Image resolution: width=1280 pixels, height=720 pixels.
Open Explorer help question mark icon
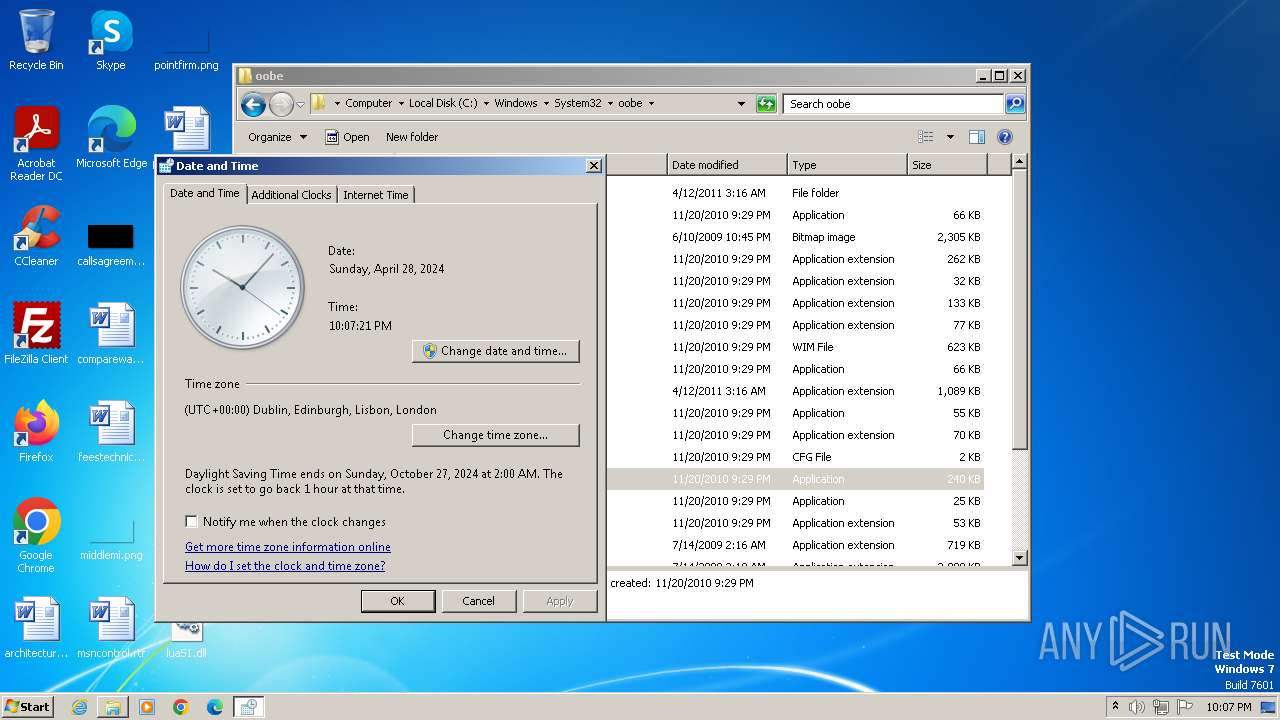[1005, 137]
